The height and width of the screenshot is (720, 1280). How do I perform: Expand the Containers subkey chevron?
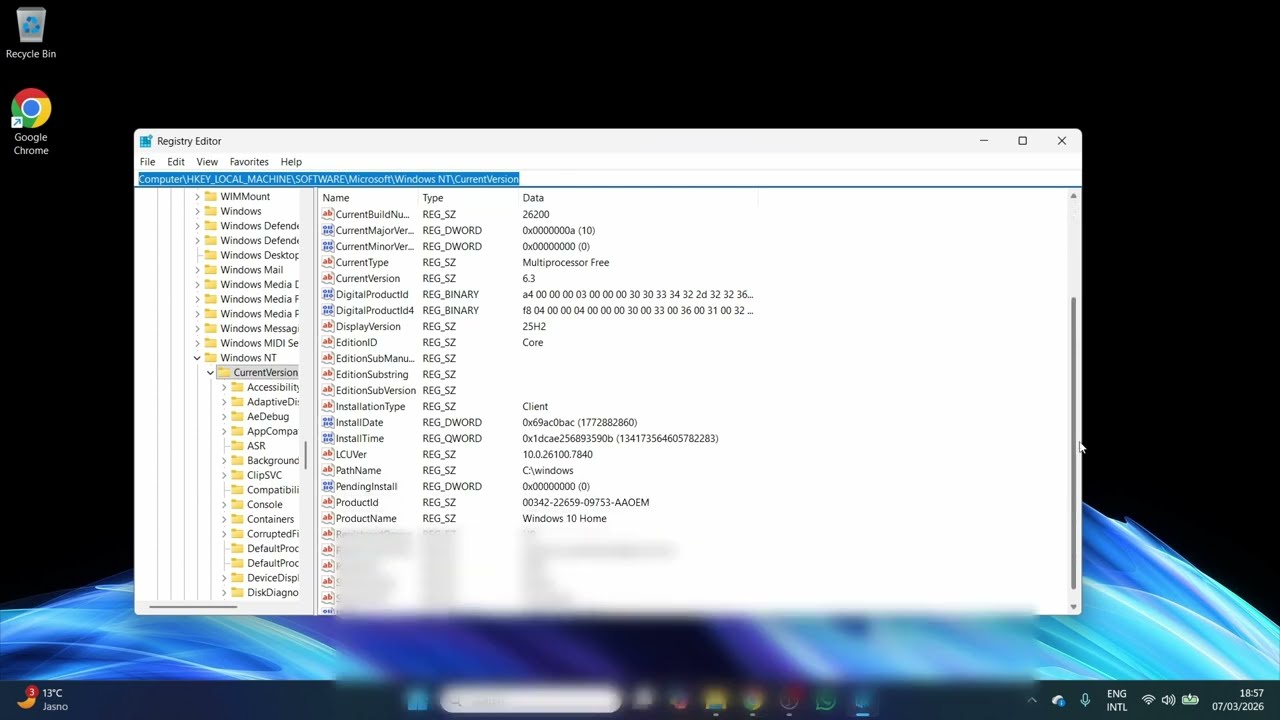click(223, 519)
